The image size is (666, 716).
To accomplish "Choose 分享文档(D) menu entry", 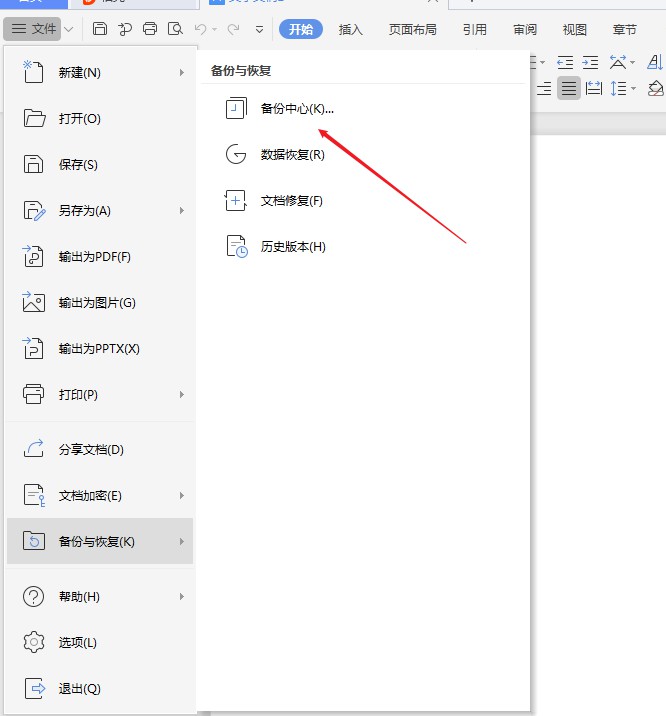I will (x=100, y=449).
